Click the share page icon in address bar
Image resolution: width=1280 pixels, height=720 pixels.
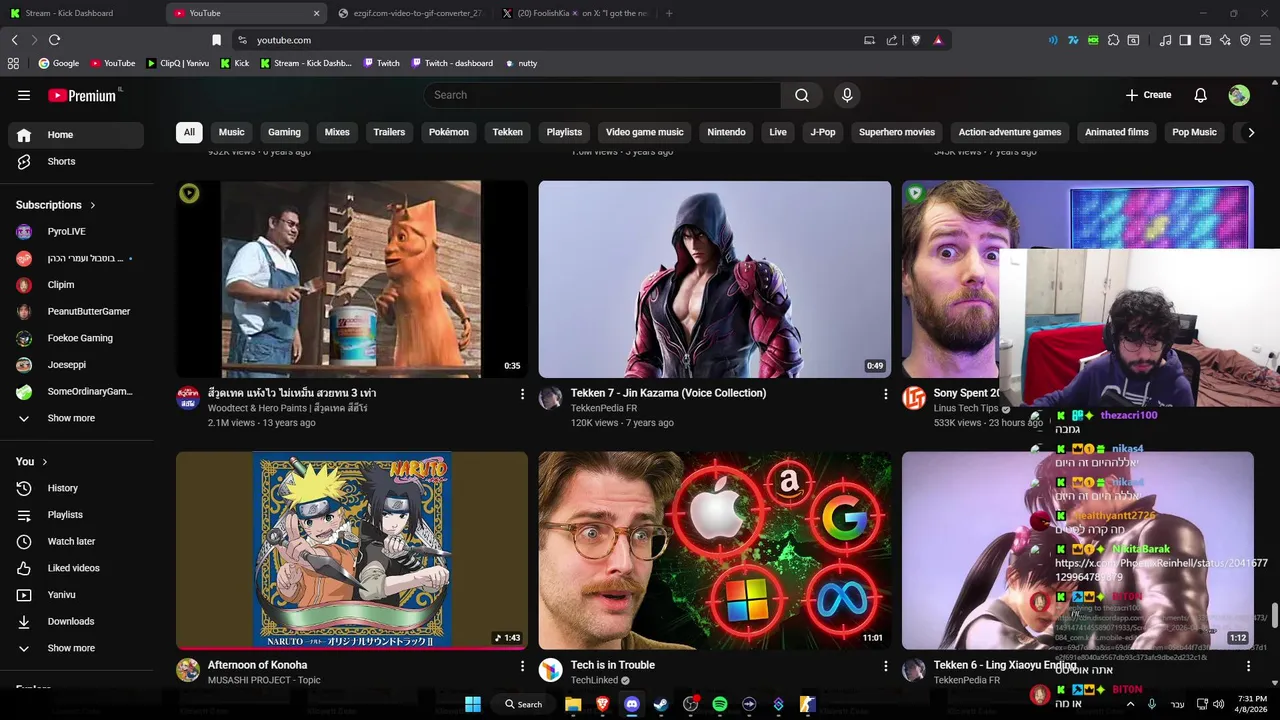pos(892,40)
